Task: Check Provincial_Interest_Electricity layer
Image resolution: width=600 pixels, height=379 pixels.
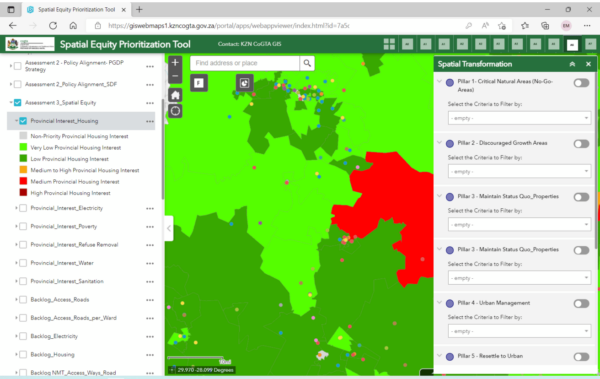Action: pos(23,208)
